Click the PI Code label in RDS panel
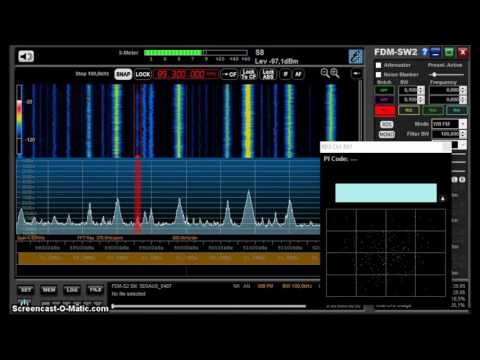The width and height of the screenshot is (480, 360). (x=336, y=159)
